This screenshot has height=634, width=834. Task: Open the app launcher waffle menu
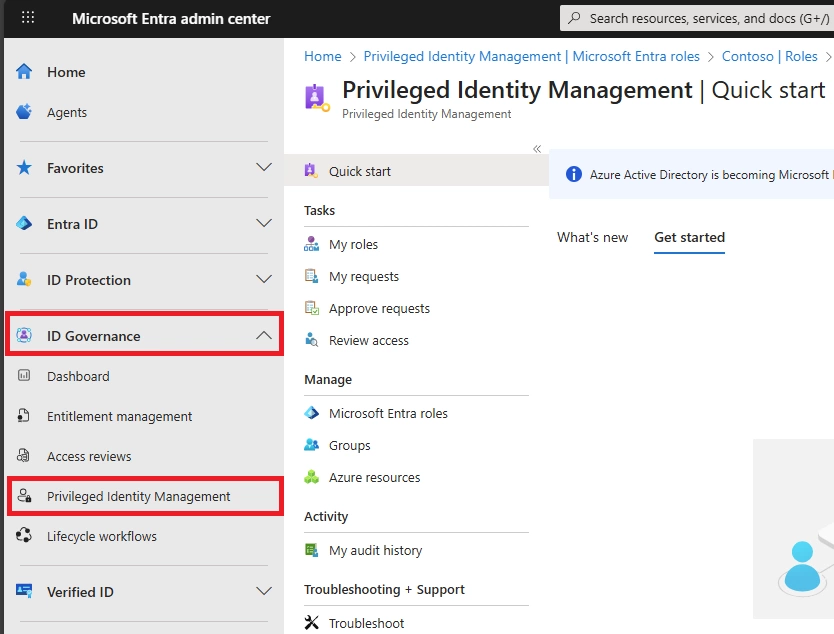click(27, 18)
